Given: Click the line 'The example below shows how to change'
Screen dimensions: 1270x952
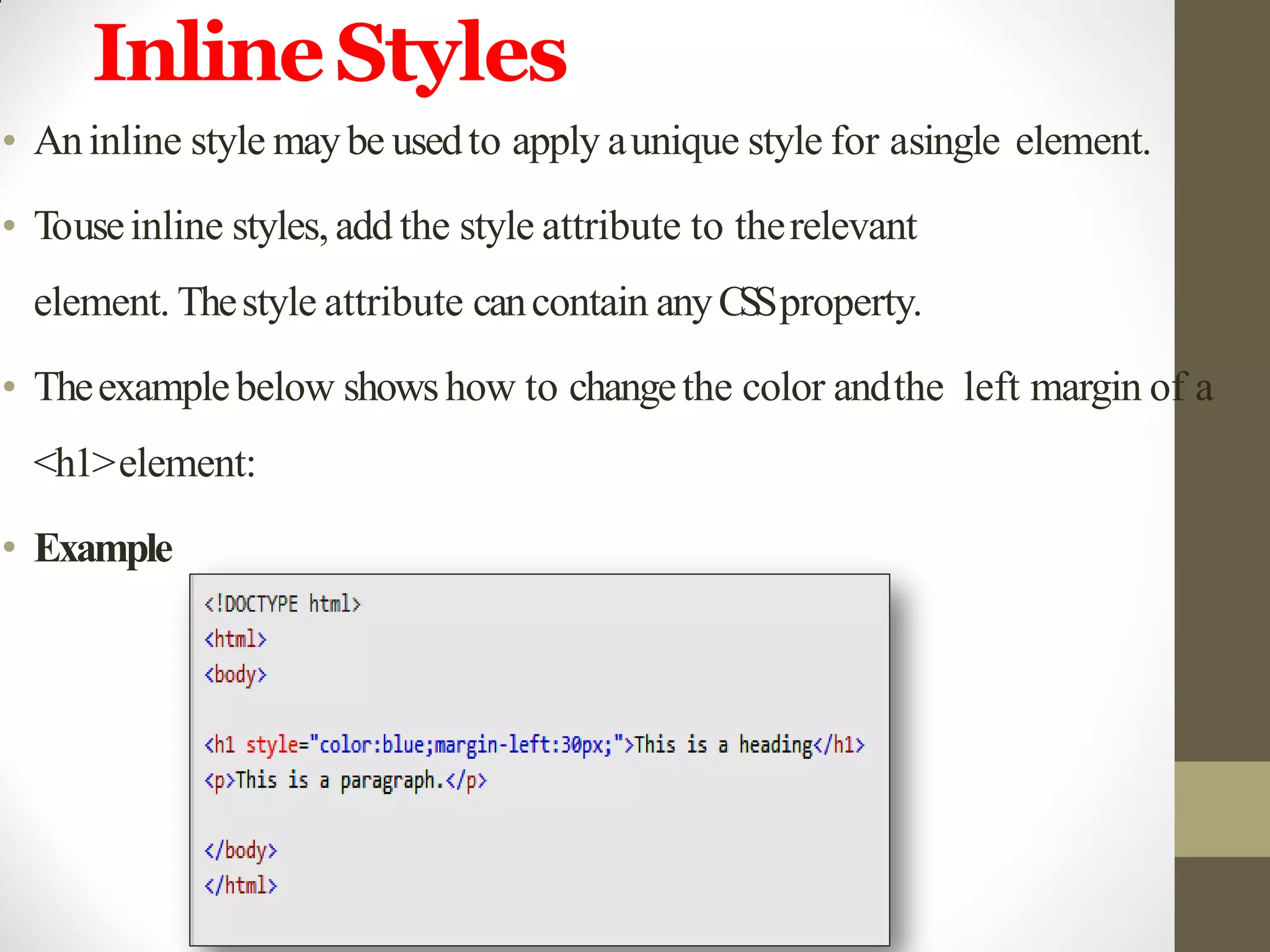Looking at the screenshot, I should (624, 388).
